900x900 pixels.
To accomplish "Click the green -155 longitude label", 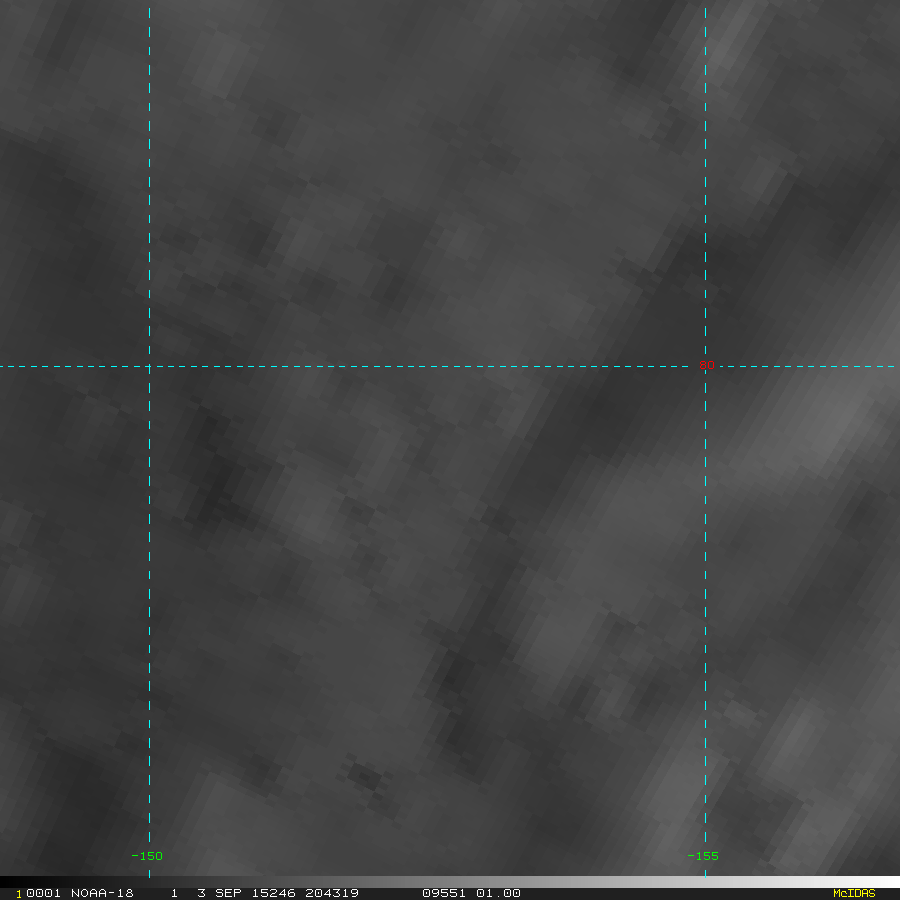I will (x=703, y=856).
